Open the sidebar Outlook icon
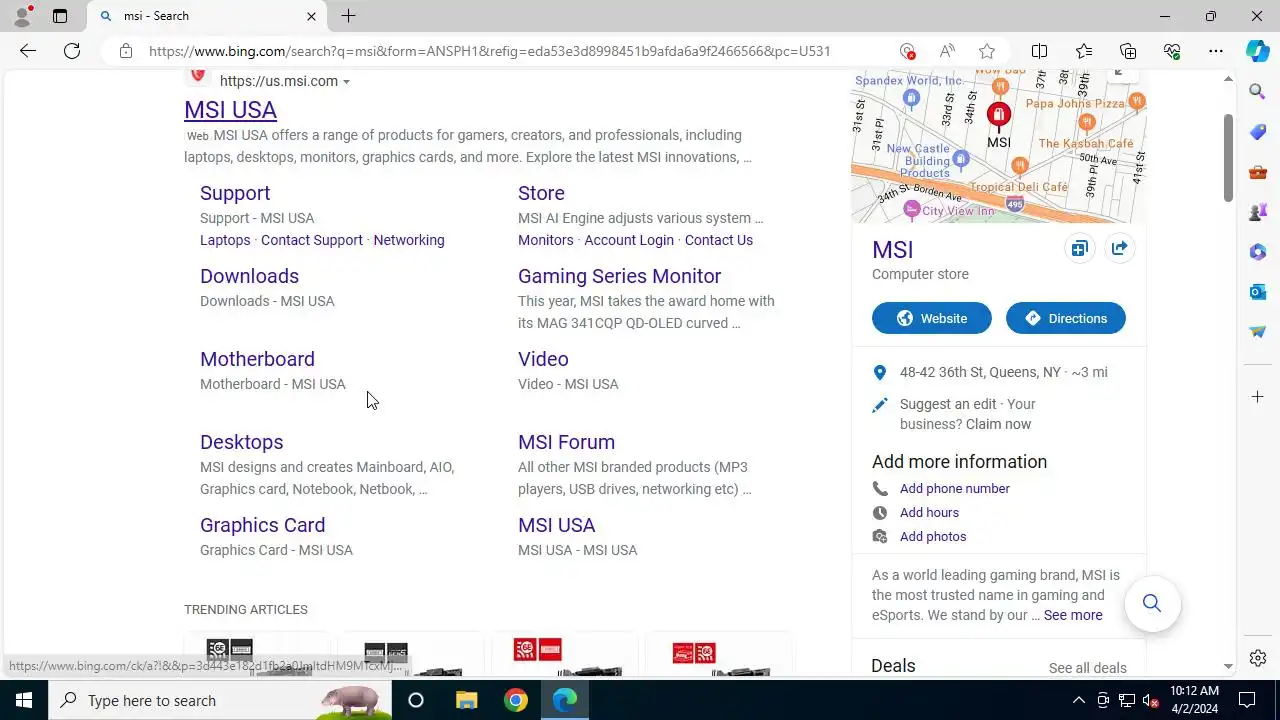This screenshot has width=1280, height=720. [x=1258, y=292]
